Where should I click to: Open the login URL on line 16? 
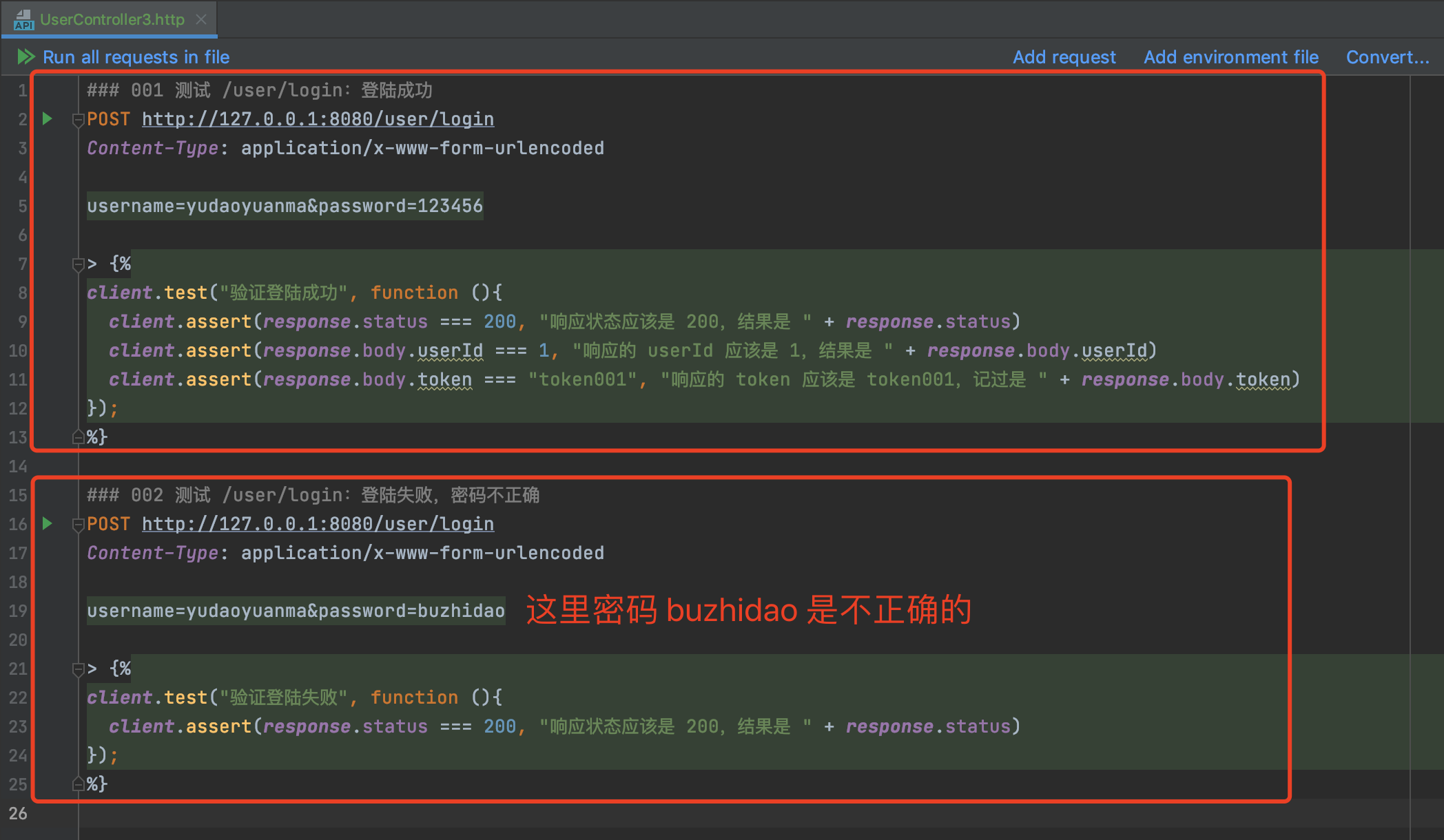pyautogui.click(x=318, y=524)
